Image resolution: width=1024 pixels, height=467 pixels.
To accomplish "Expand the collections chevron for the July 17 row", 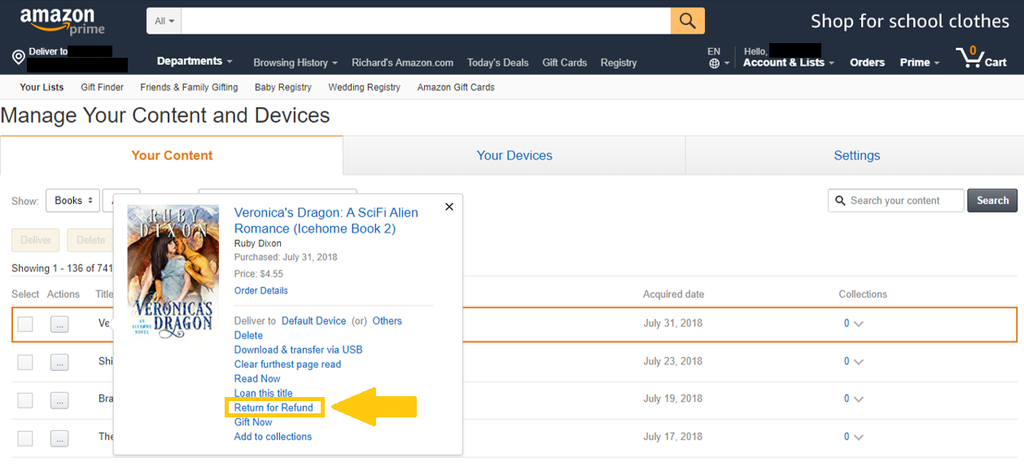I will pos(859,437).
